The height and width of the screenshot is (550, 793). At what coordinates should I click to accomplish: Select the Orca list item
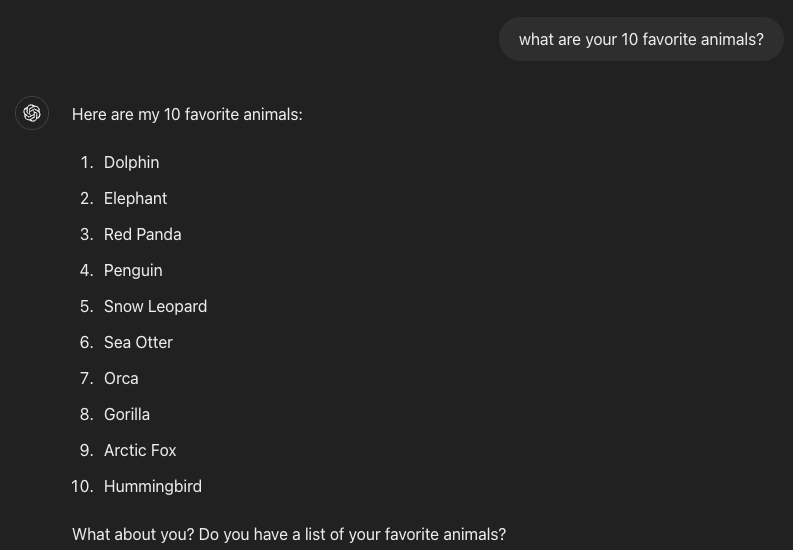[121, 378]
